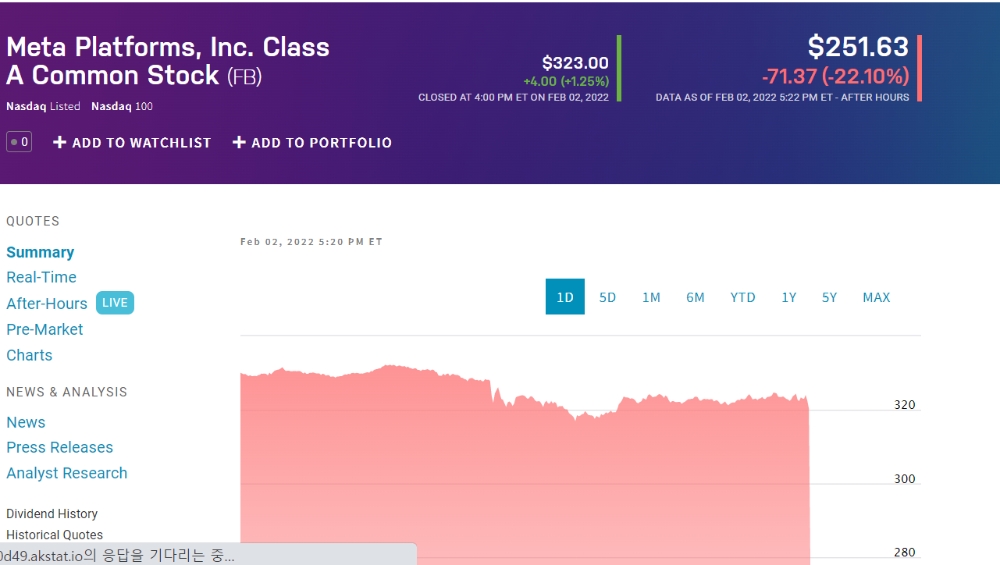Screen dimensions: 1000x565
Task: Show the 1Y chart range
Action: [789, 297]
